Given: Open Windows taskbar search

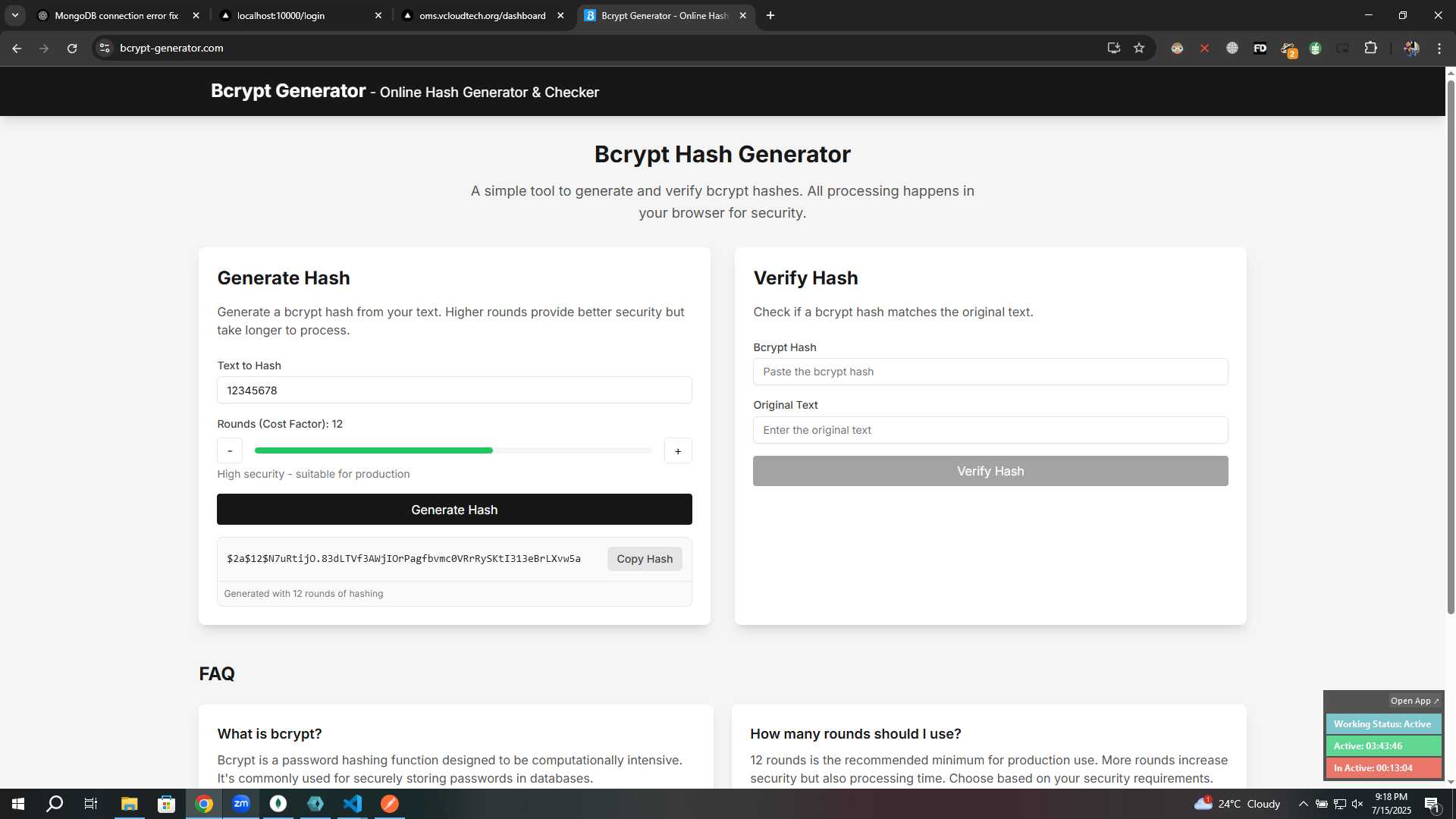Looking at the screenshot, I should [55, 804].
